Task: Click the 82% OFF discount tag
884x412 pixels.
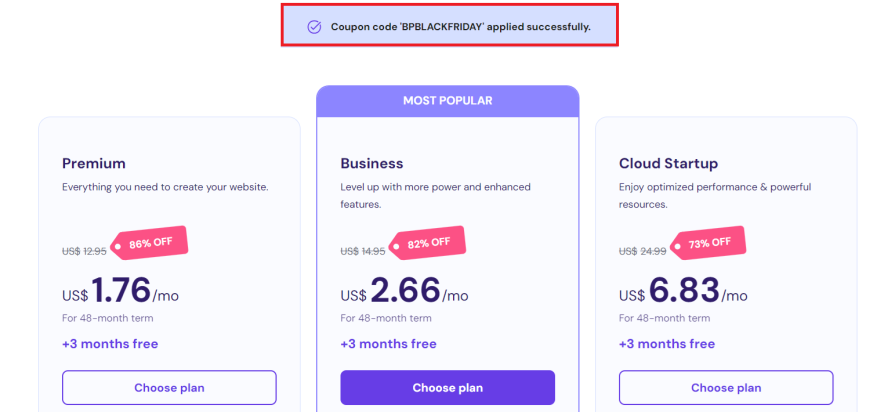Action: click(x=428, y=242)
